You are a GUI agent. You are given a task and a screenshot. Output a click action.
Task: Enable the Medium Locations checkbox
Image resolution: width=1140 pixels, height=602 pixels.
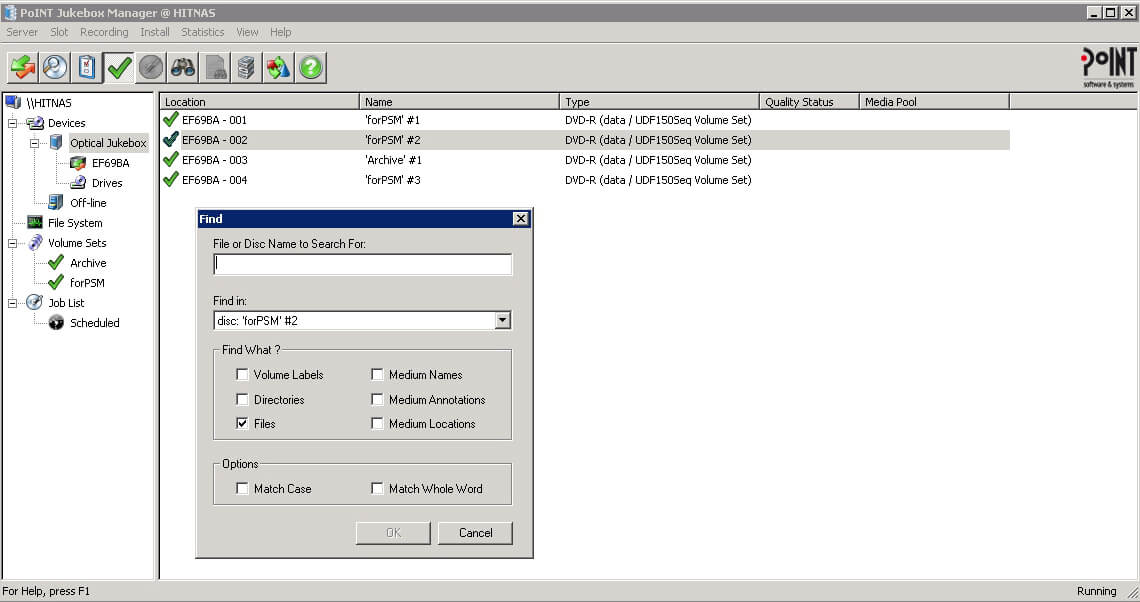point(377,423)
